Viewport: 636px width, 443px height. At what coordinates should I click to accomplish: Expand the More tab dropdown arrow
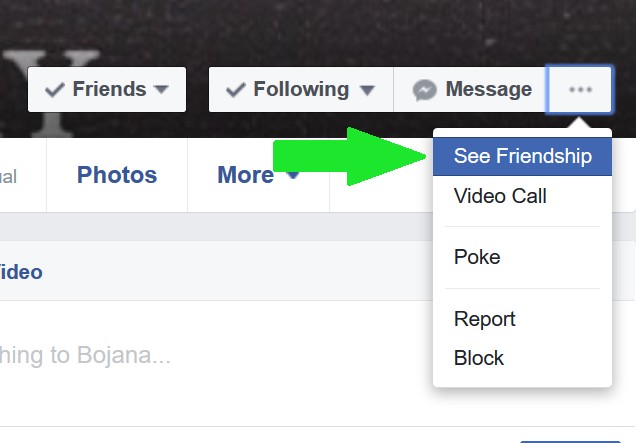(293, 176)
